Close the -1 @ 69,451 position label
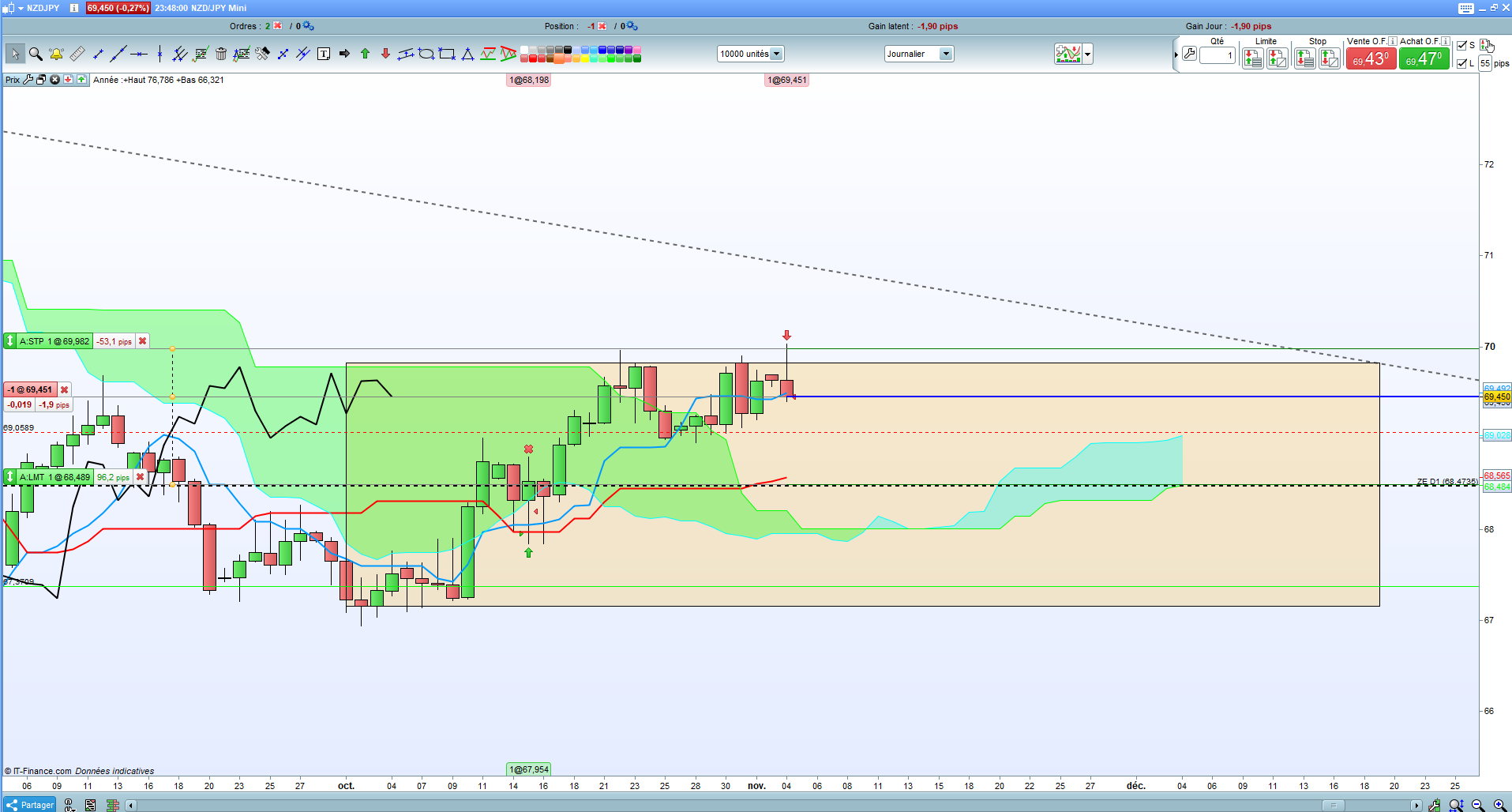This screenshot has height=812, width=1512. pos(65,389)
